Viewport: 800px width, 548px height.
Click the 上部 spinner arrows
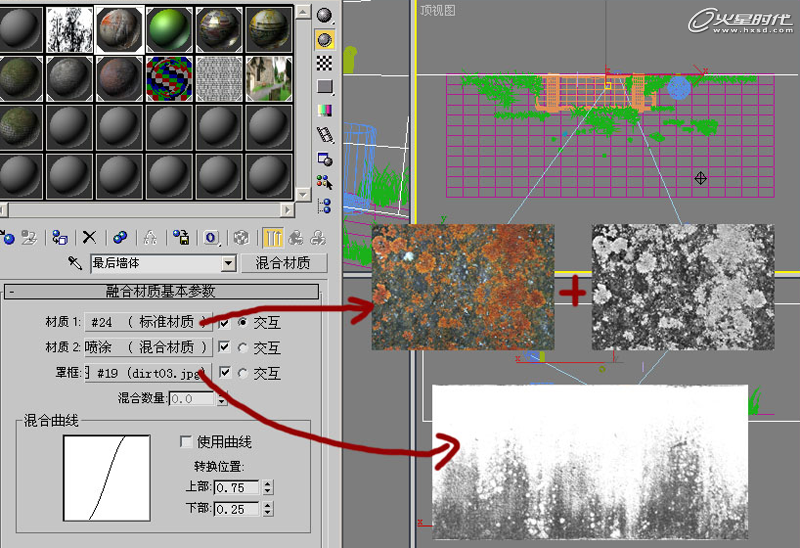coord(268,487)
